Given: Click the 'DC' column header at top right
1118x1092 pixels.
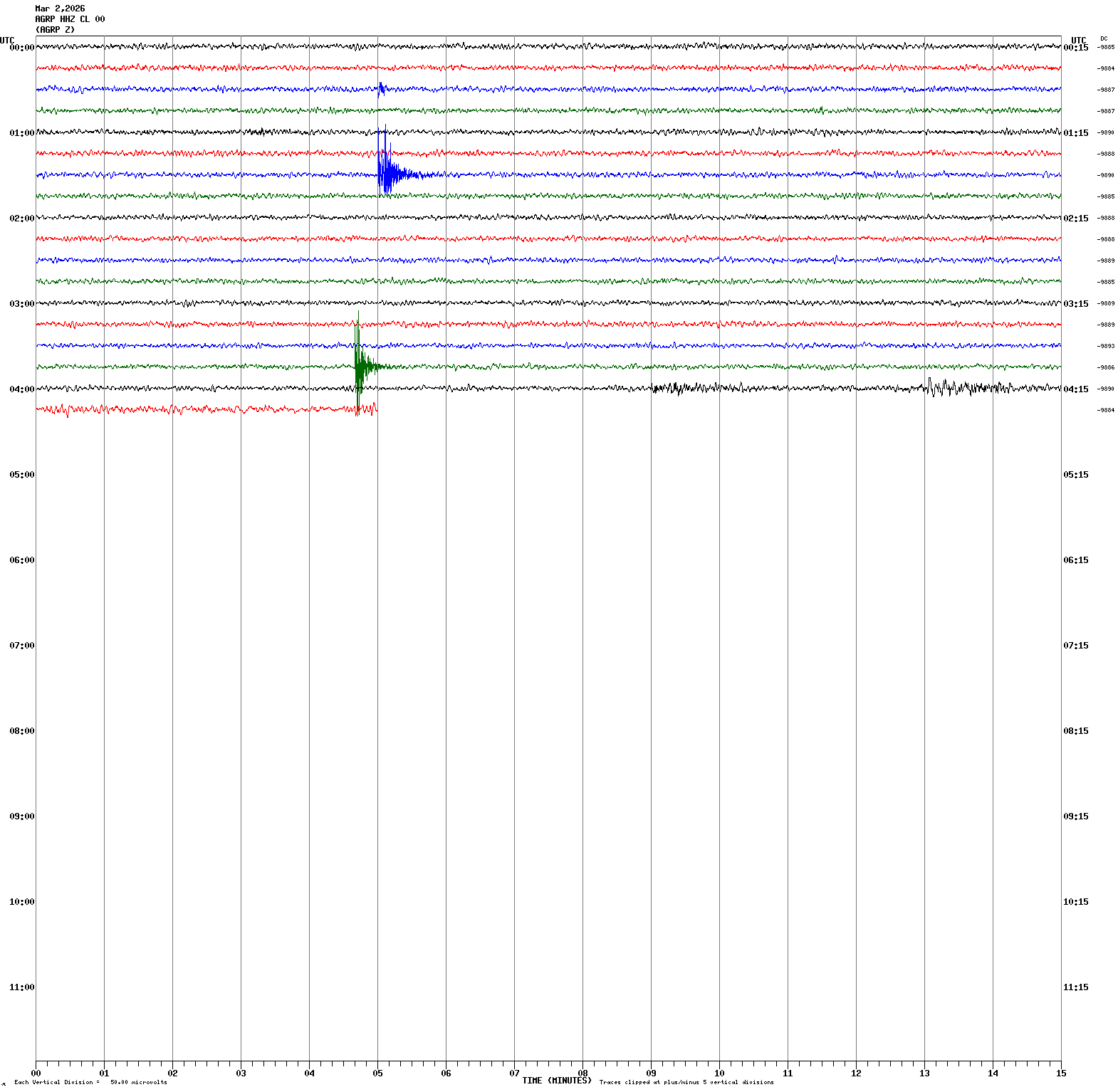Looking at the screenshot, I should (1104, 38).
